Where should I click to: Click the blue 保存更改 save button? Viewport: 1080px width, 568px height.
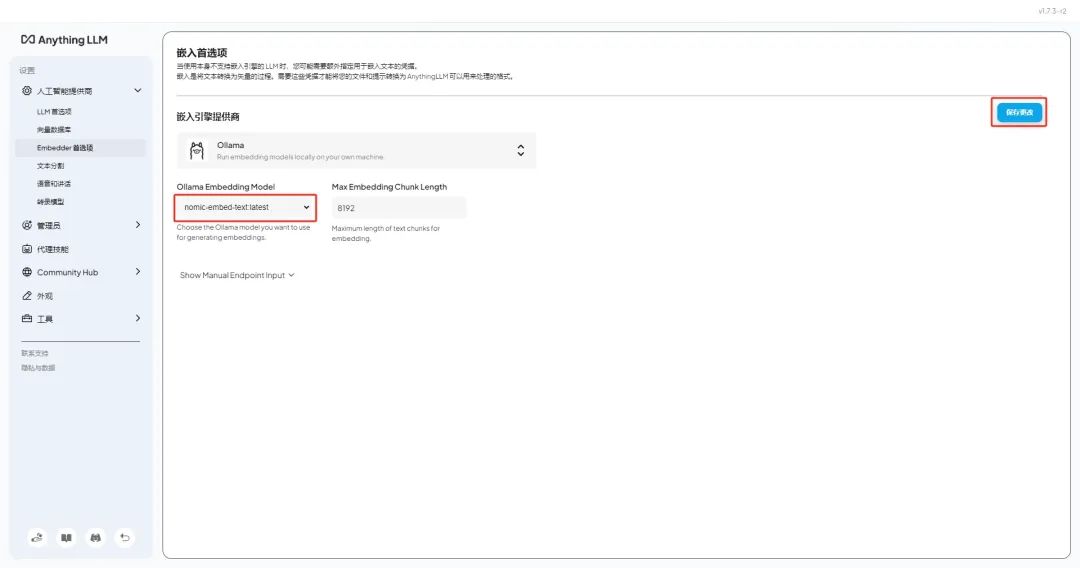1019,112
